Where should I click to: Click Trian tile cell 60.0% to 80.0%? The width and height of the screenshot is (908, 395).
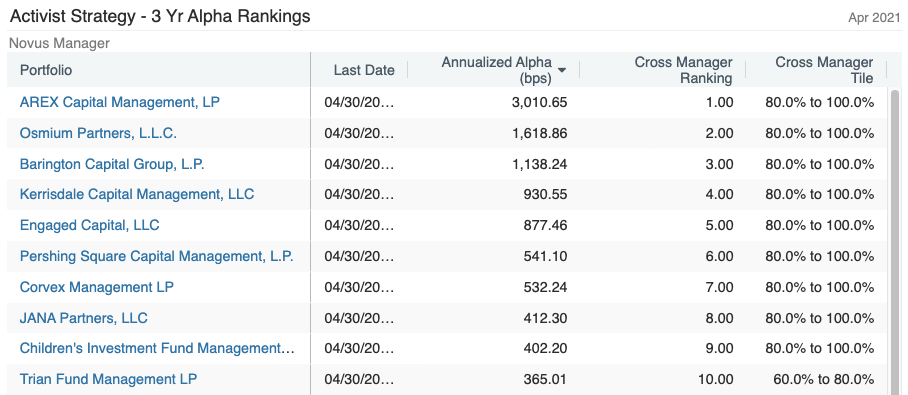click(823, 379)
